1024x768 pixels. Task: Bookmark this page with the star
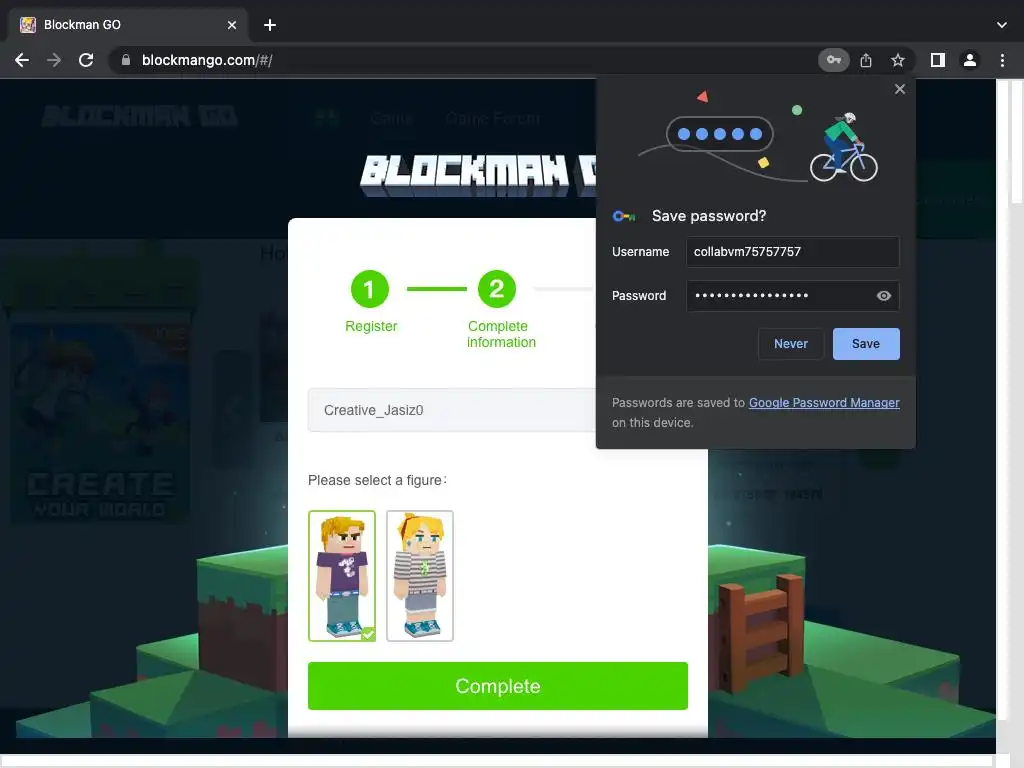click(x=898, y=60)
